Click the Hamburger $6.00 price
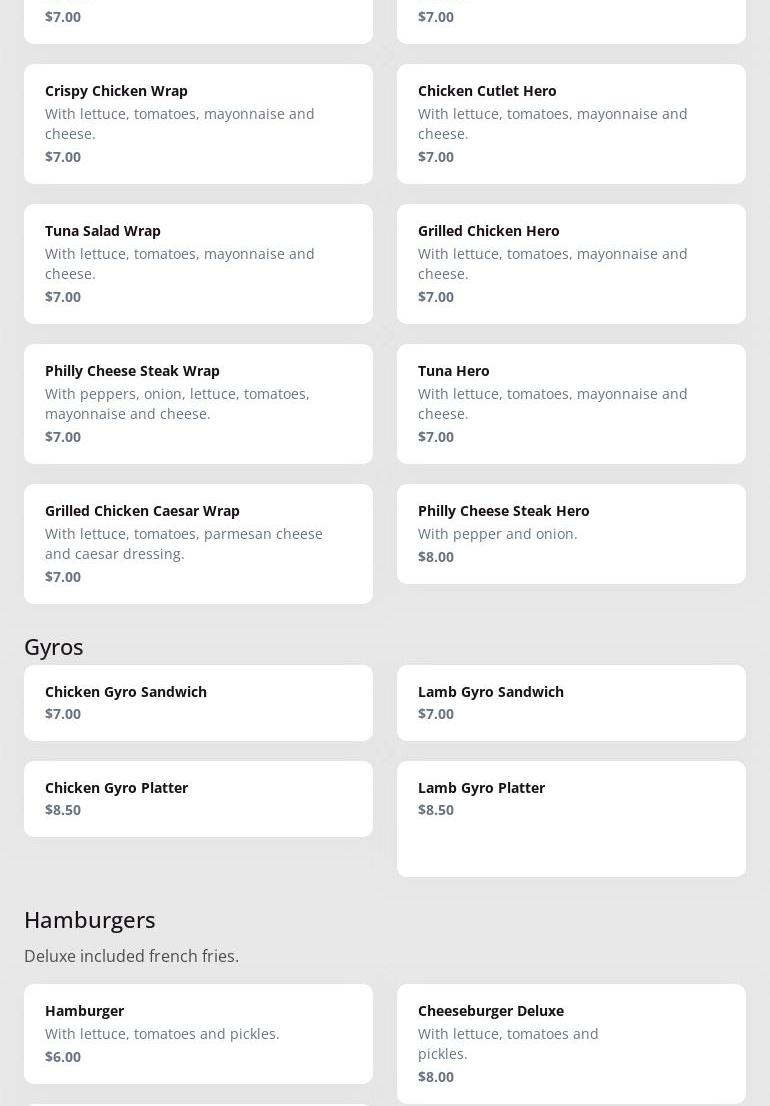The width and height of the screenshot is (770, 1106). (63, 1057)
